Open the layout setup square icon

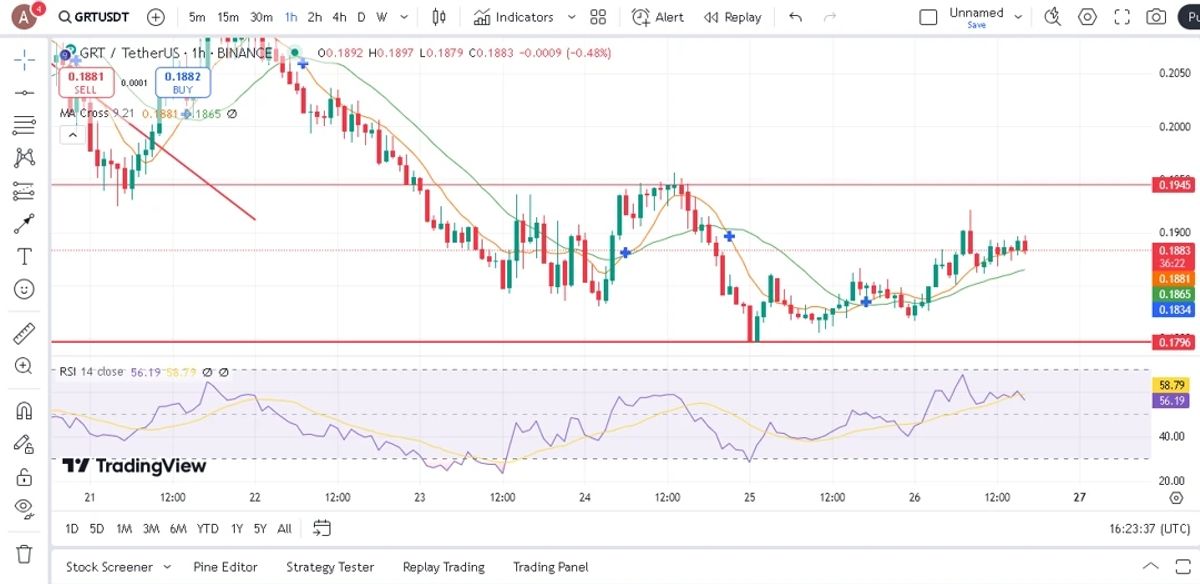tap(928, 17)
